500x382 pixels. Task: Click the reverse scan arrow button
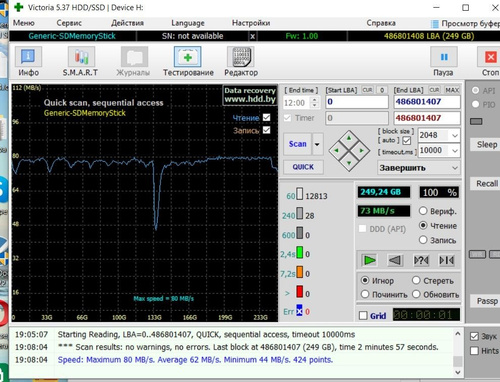tap(395, 260)
